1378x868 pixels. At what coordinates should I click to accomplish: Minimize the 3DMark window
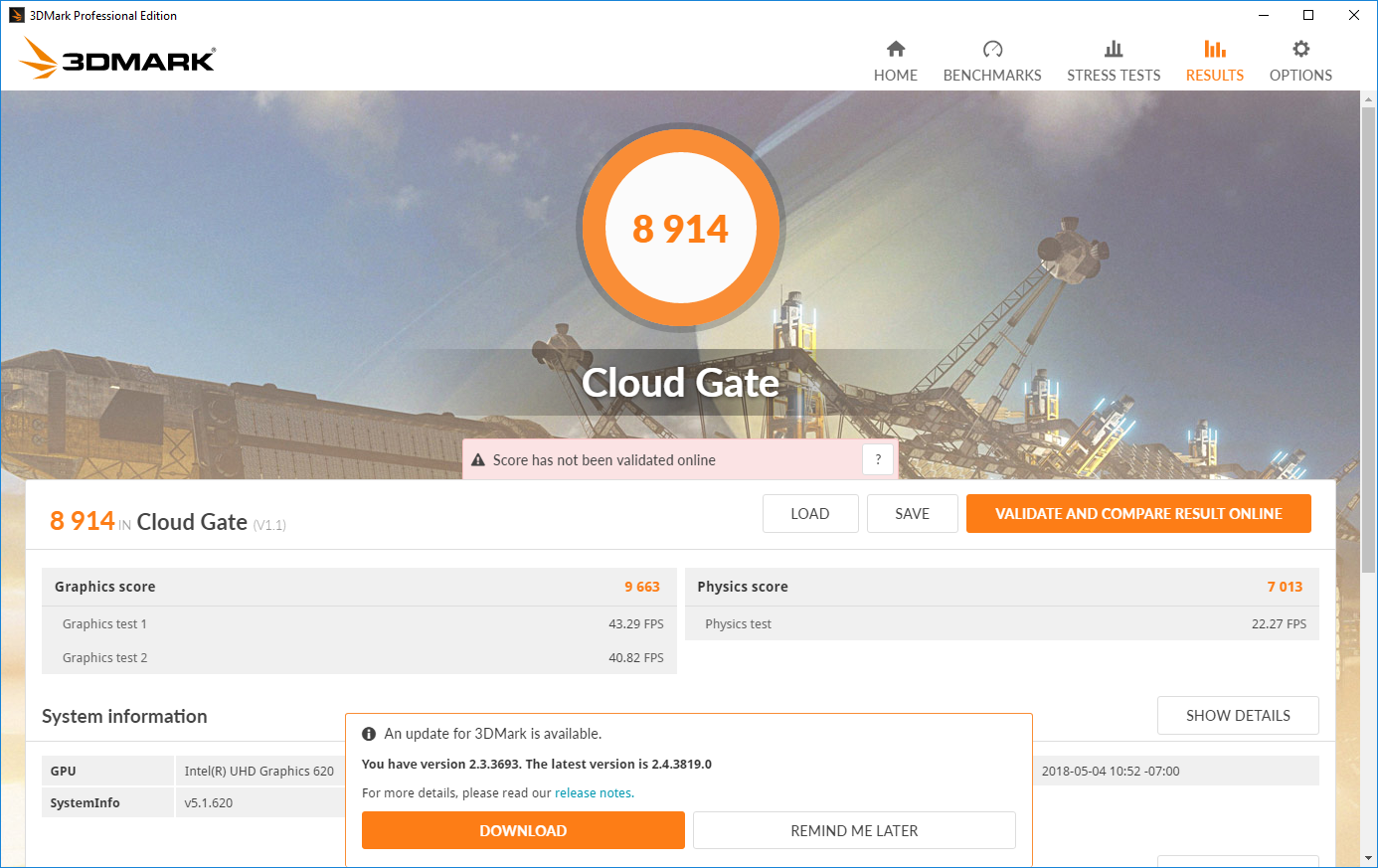click(1264, 15)
